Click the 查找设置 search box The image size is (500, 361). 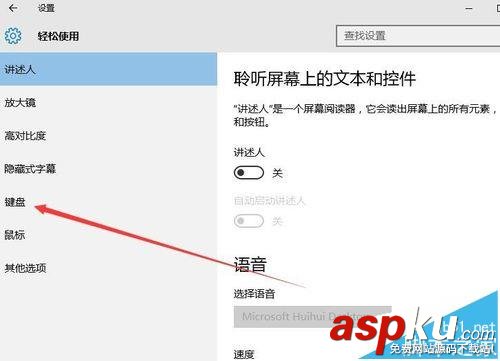point(418,35)
